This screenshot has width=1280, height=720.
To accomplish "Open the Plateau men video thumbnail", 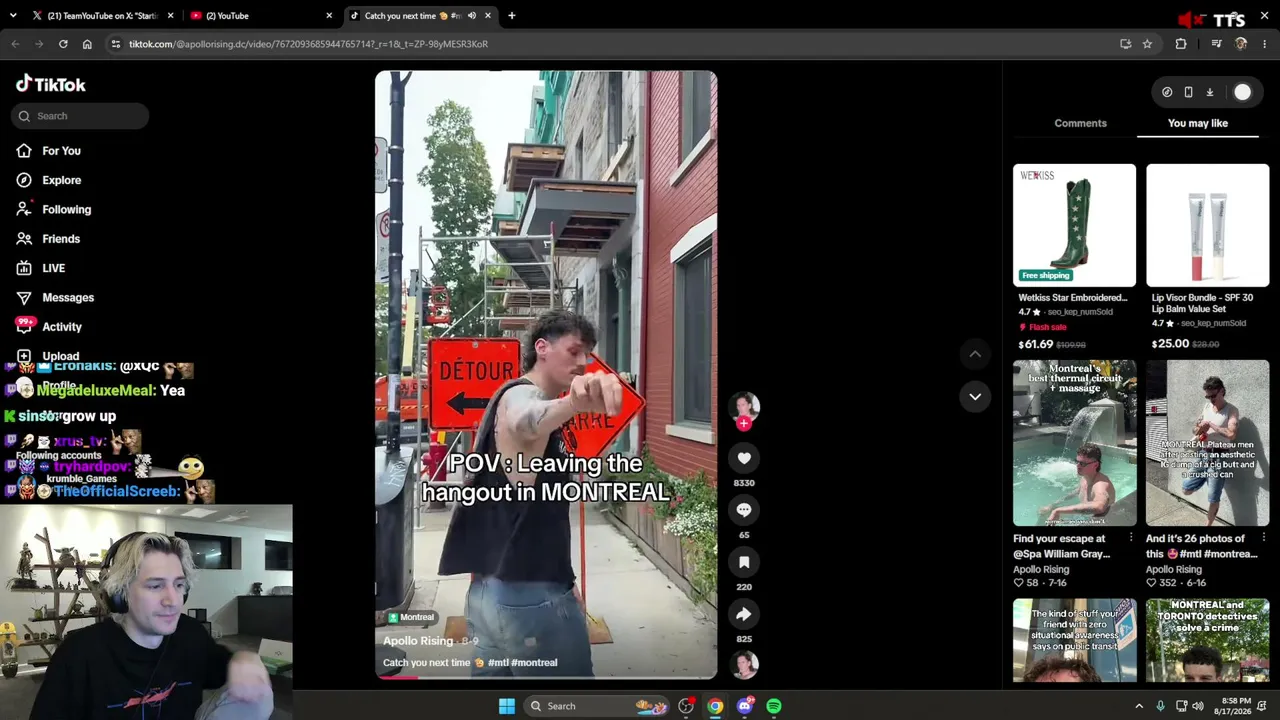I will (x=1207, y=443).
